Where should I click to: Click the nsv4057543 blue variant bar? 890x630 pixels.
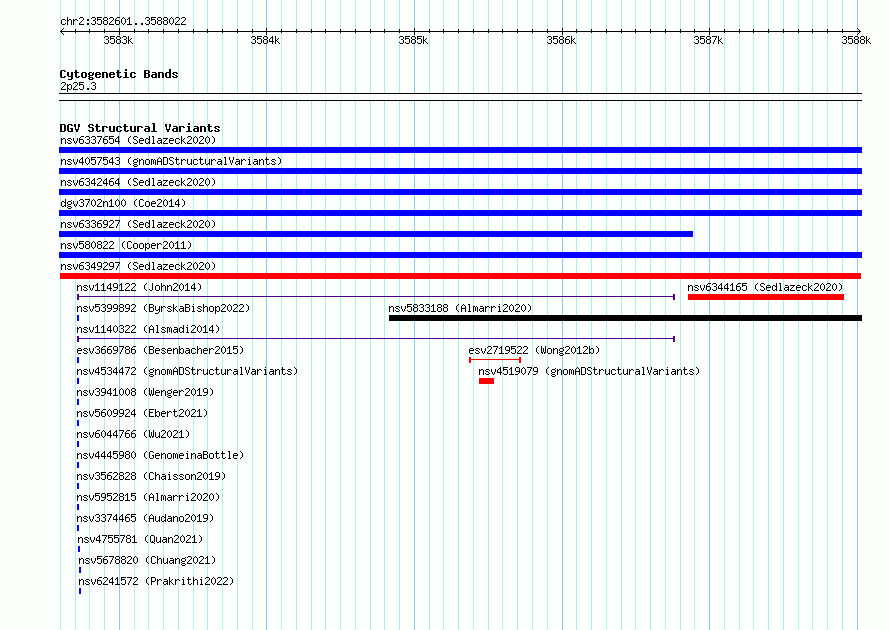pyautogui.click(x=460, y=171)
